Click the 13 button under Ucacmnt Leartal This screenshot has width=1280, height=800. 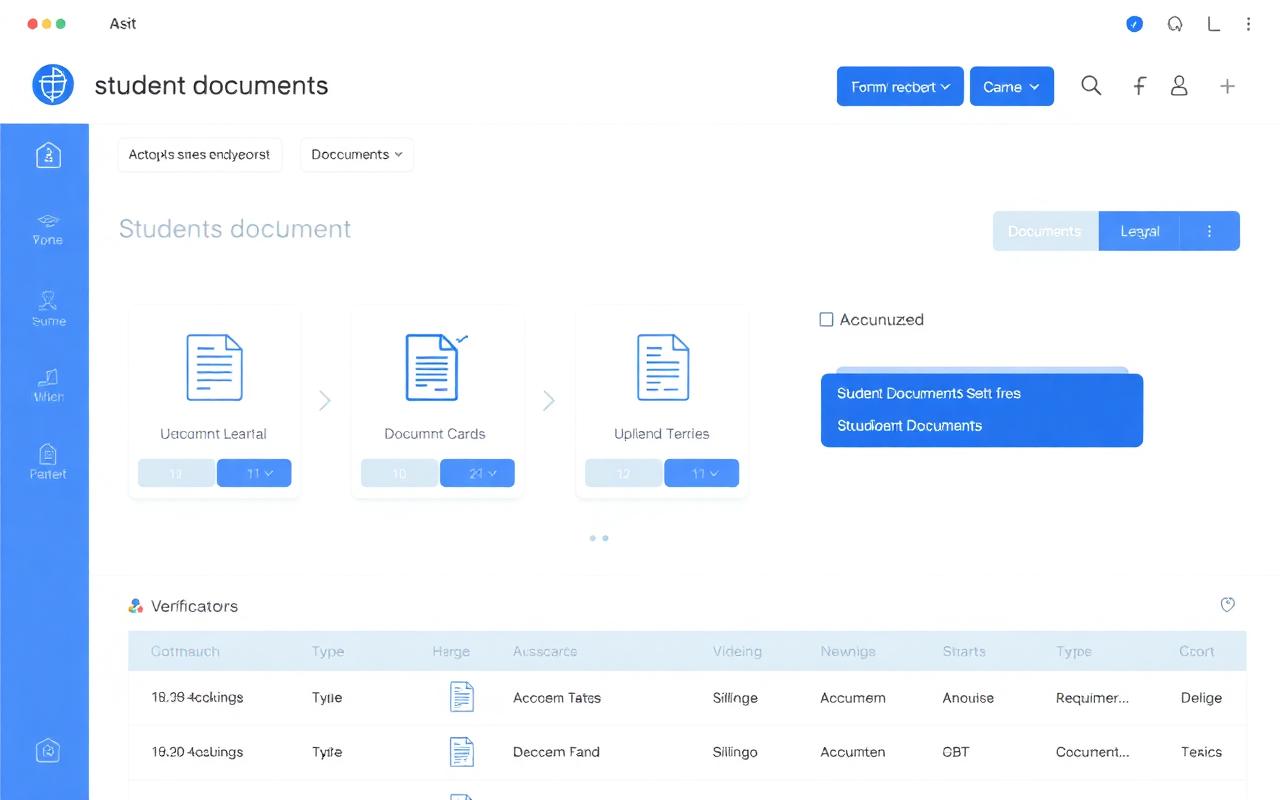tap(176, 473)
